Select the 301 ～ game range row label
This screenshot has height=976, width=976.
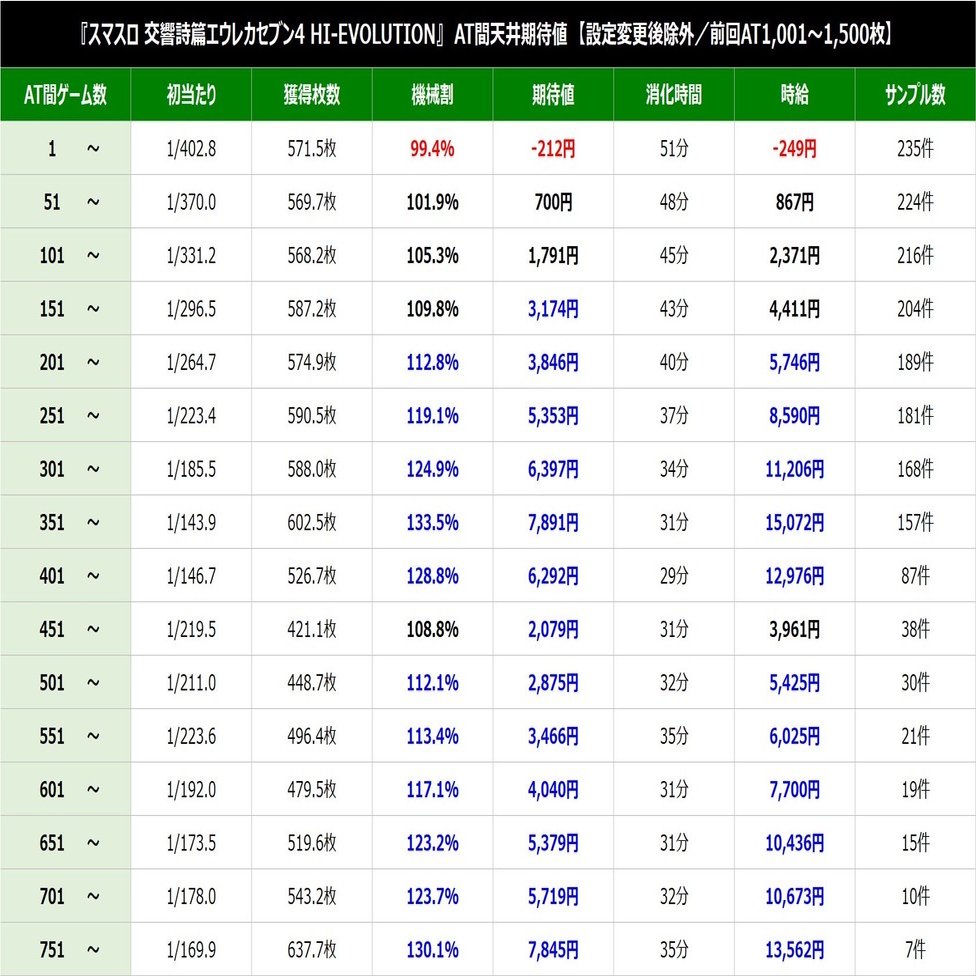point(65,469)
